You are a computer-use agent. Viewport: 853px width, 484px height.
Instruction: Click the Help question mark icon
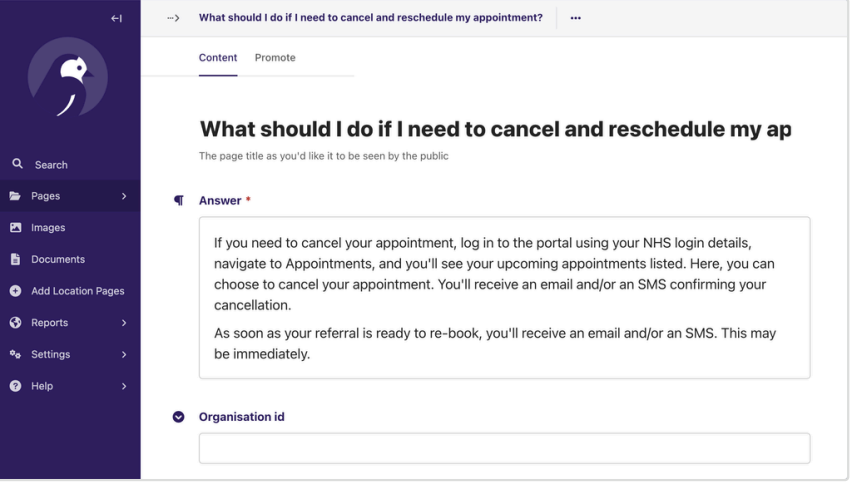click(16, 386)
